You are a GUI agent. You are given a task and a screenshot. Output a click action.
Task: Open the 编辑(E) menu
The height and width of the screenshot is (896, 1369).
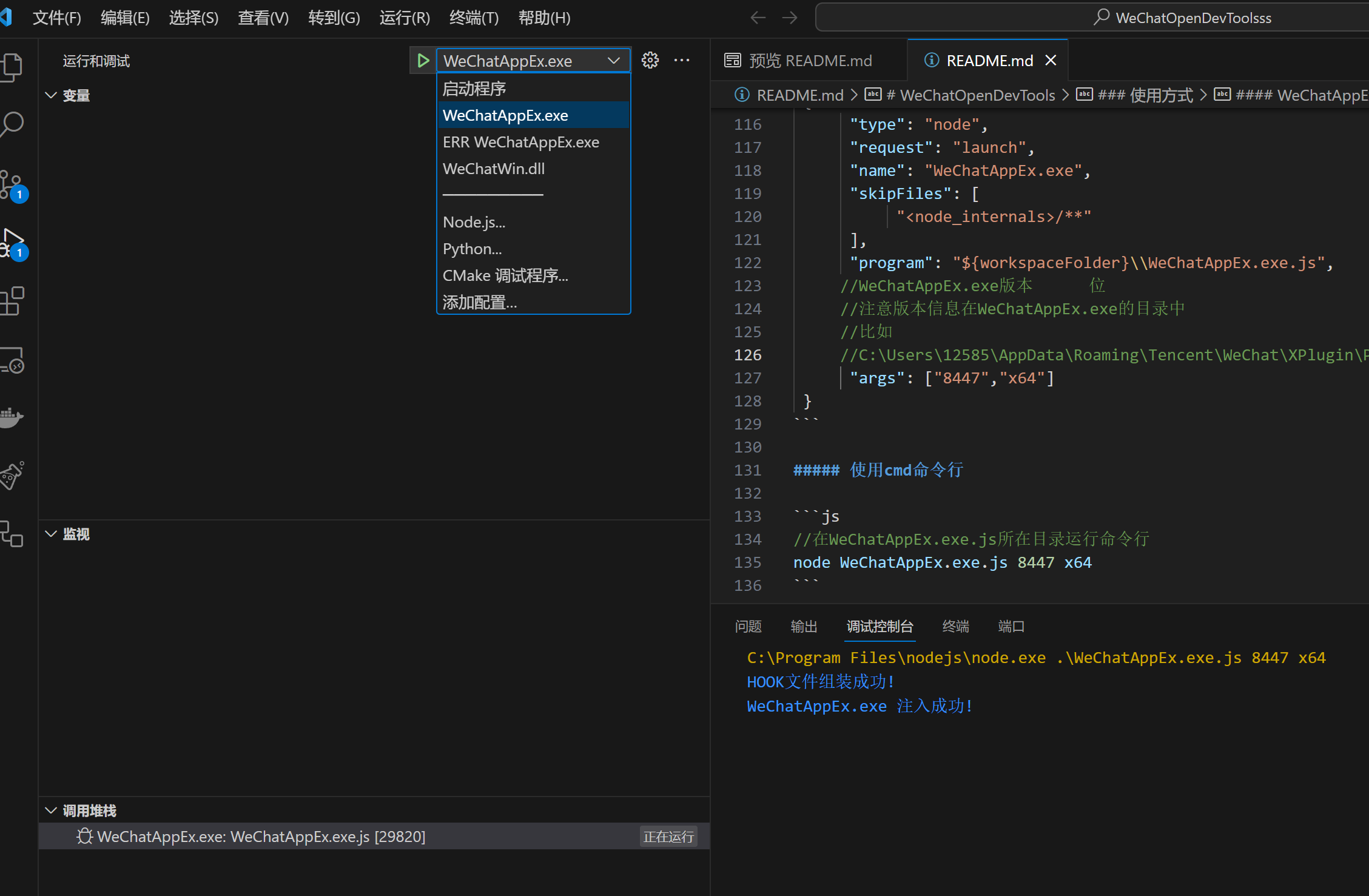point(125,18)
